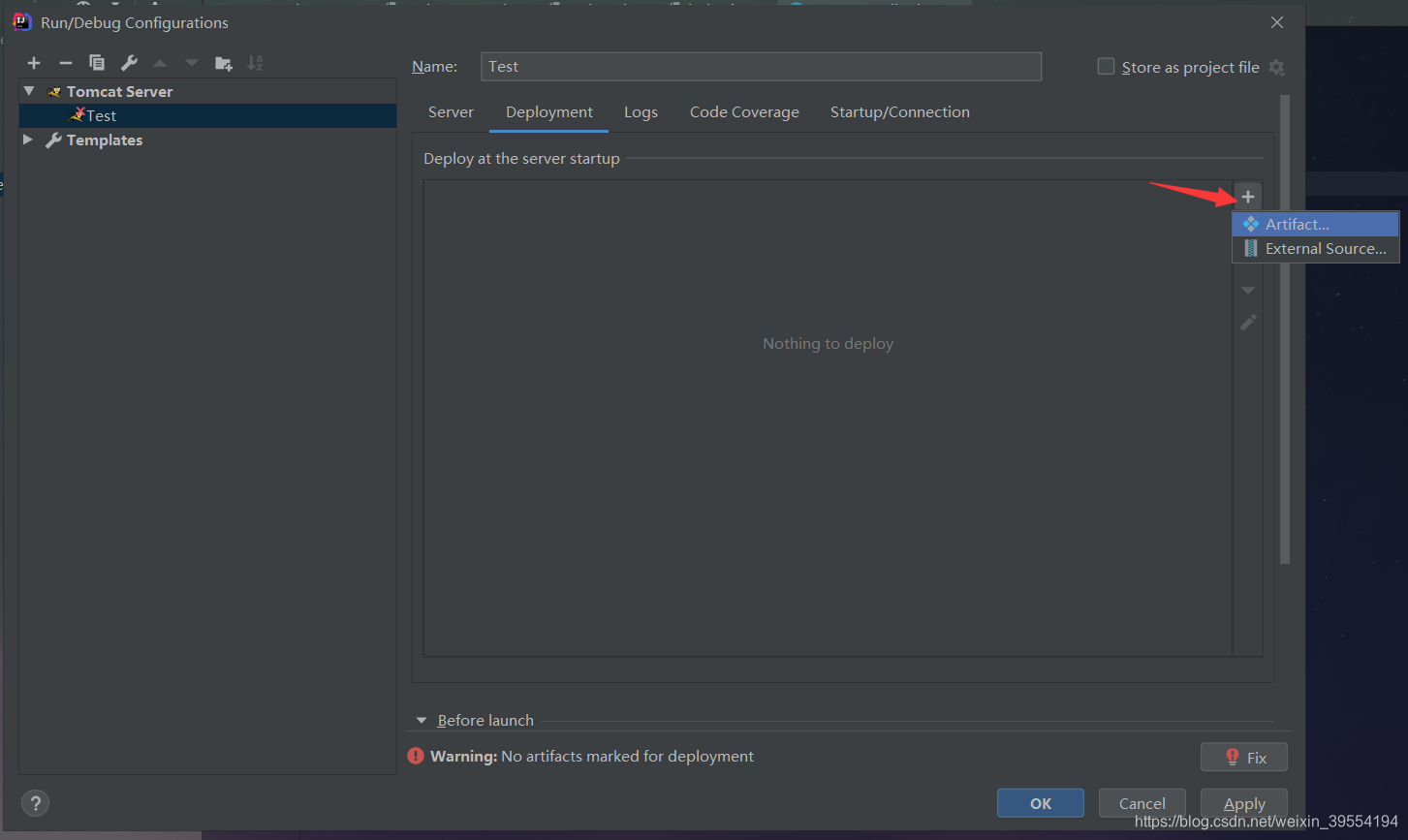Screen dimensions: 1408x840
Task: Copy the selected configuration
Action: [97, 63]
